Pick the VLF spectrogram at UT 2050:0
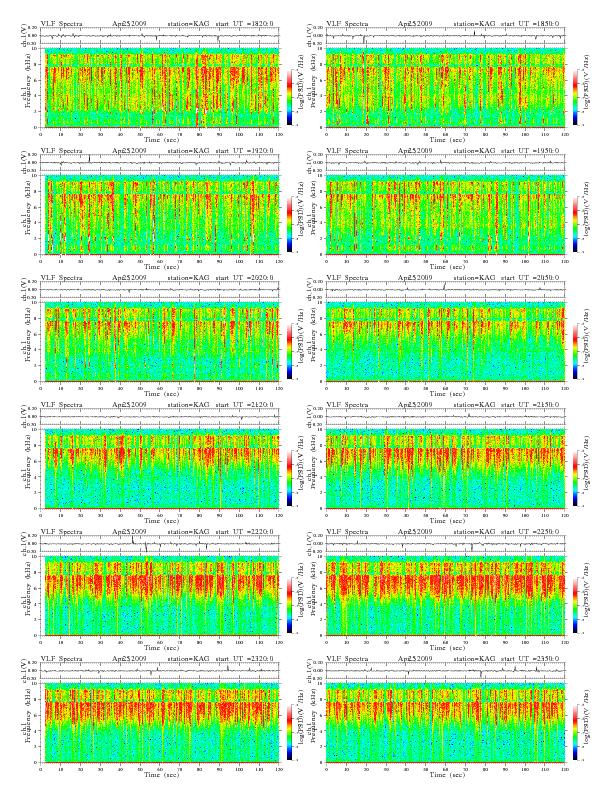Viewport: 612px width, 792px height. [x=445, y=342]
